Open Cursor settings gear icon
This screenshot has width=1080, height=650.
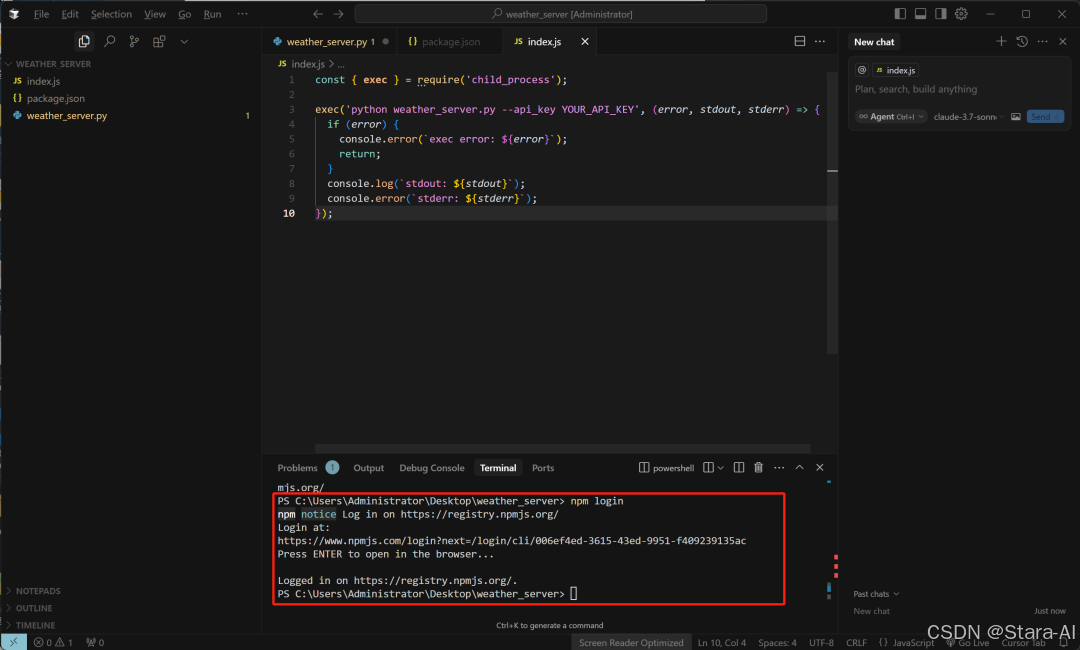pos(961,14)
